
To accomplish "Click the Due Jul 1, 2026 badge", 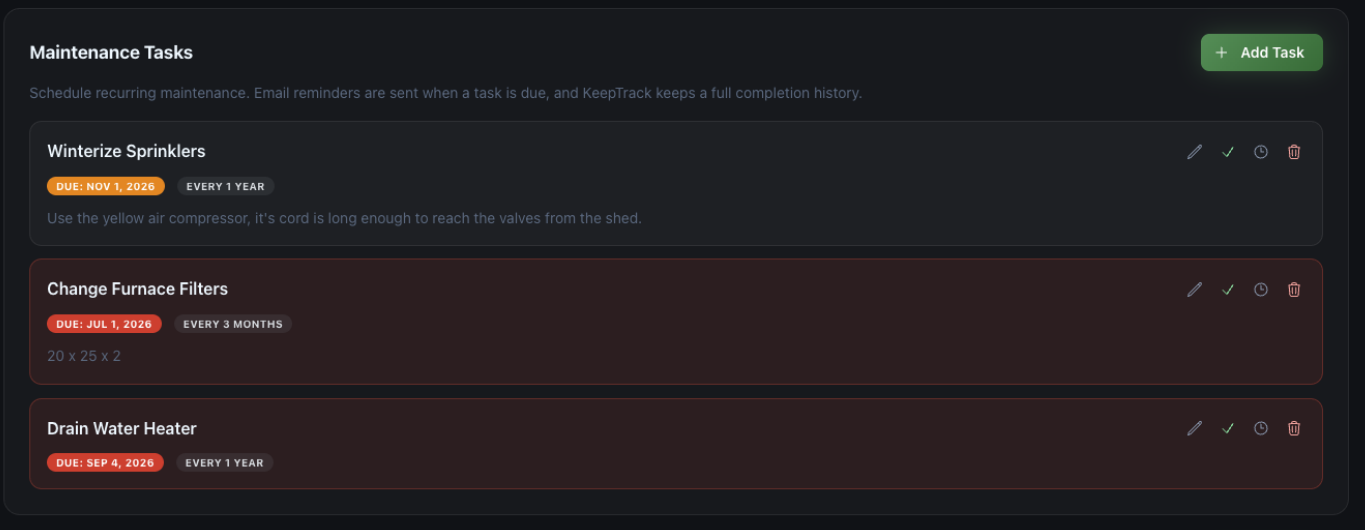I will click(x=104, y=324).
